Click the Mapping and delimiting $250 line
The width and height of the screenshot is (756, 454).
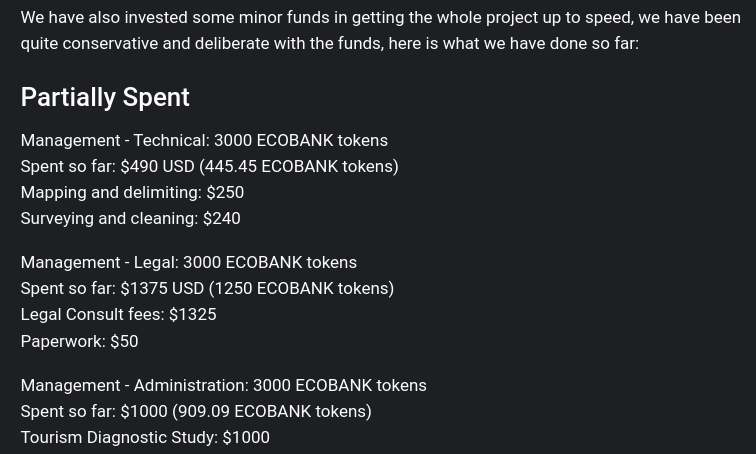132,192
